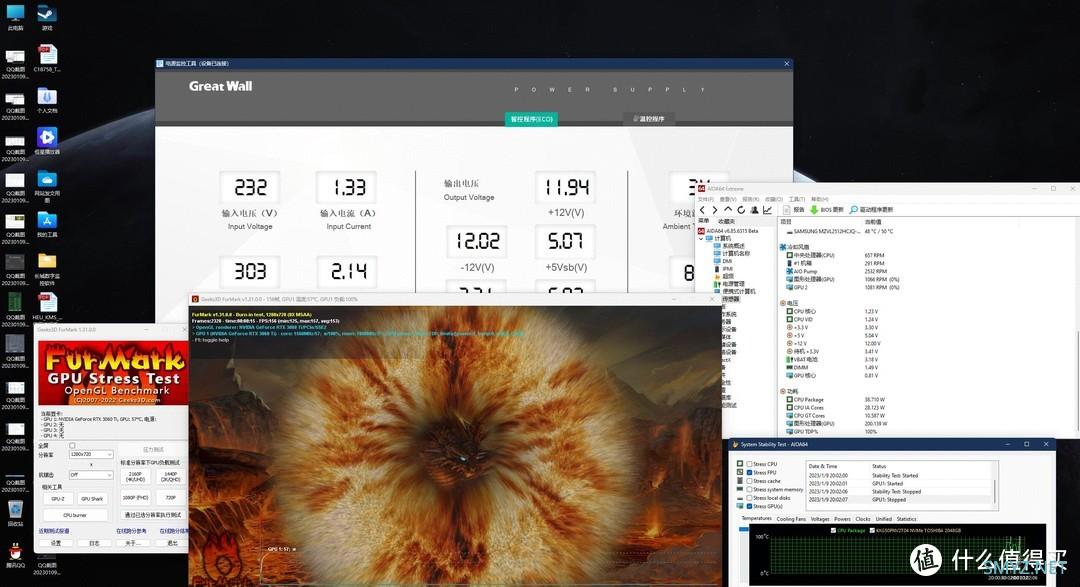1080x587 pixels.
Task: Run the 2160P (4K/UHD) preset benchmark
Action: (x=135, y=476)
